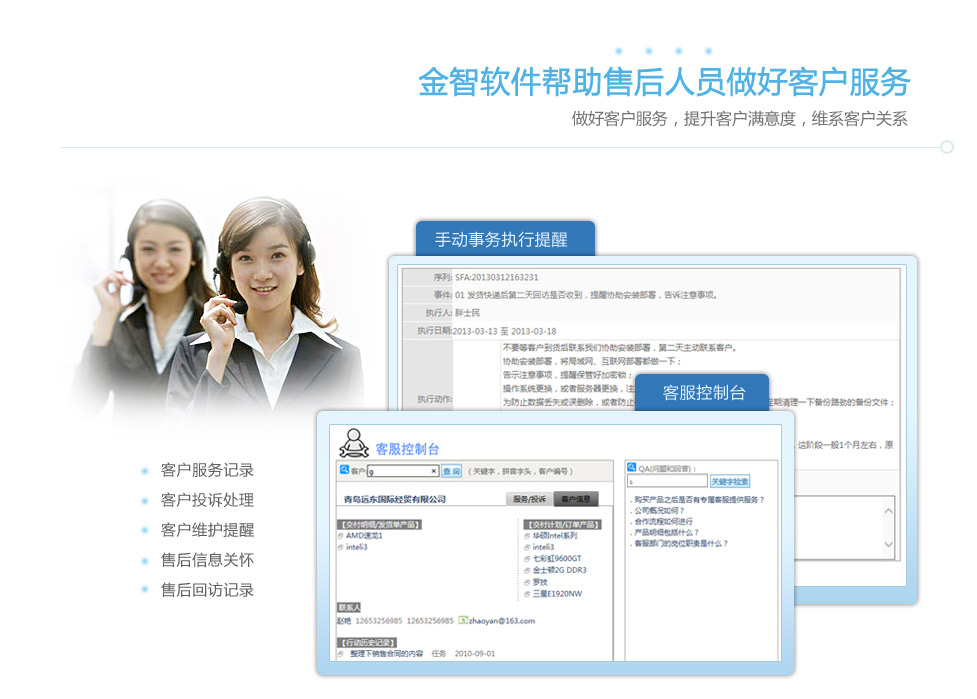This screenshot has width=977, height=699.
Task: Click the 客服控制台 agent wrench icon
Action: 354,444
